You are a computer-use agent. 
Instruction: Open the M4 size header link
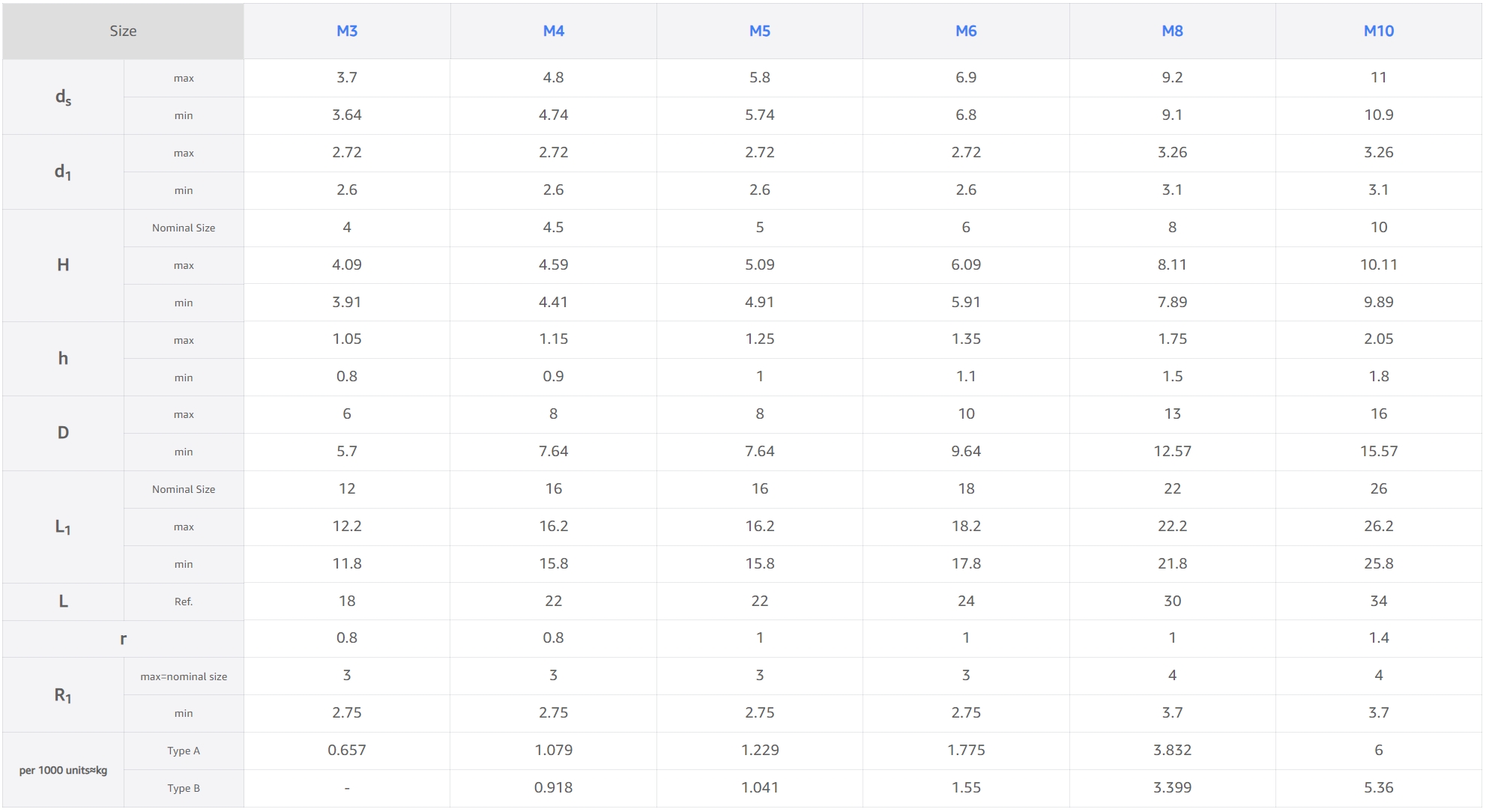[553, 31]
